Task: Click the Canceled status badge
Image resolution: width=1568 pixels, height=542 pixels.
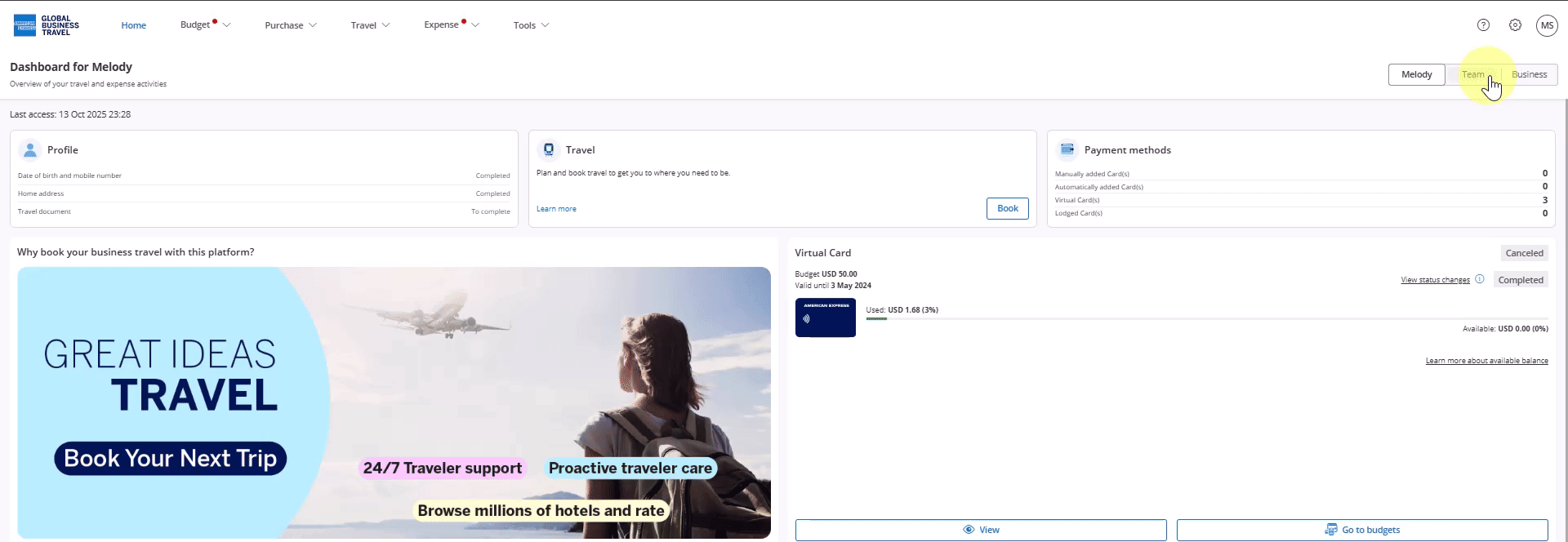Action: coord(1524,253)
